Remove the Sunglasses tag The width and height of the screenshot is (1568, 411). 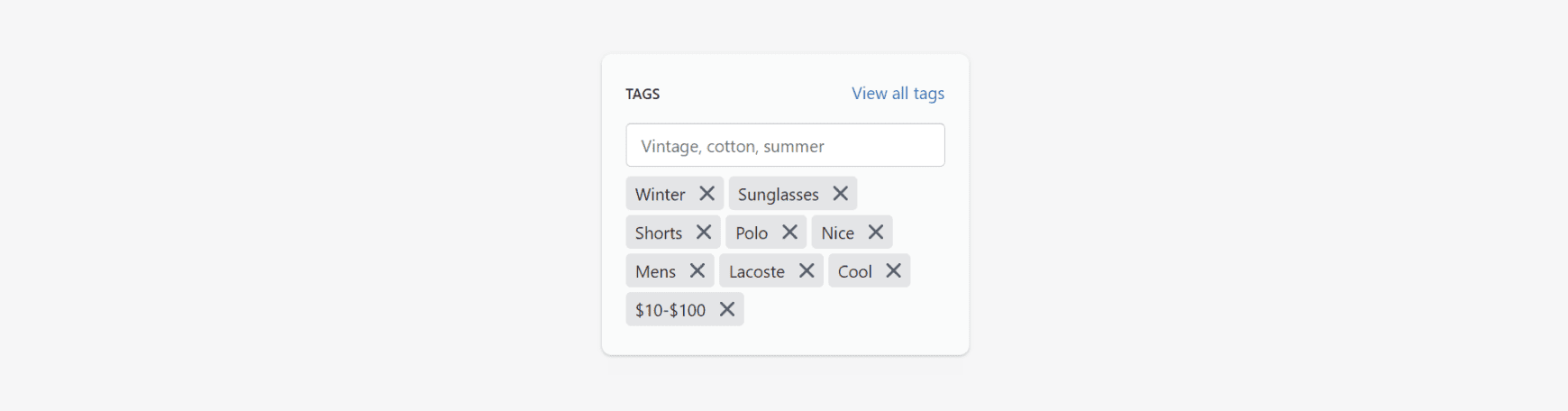tap(841, 194)
